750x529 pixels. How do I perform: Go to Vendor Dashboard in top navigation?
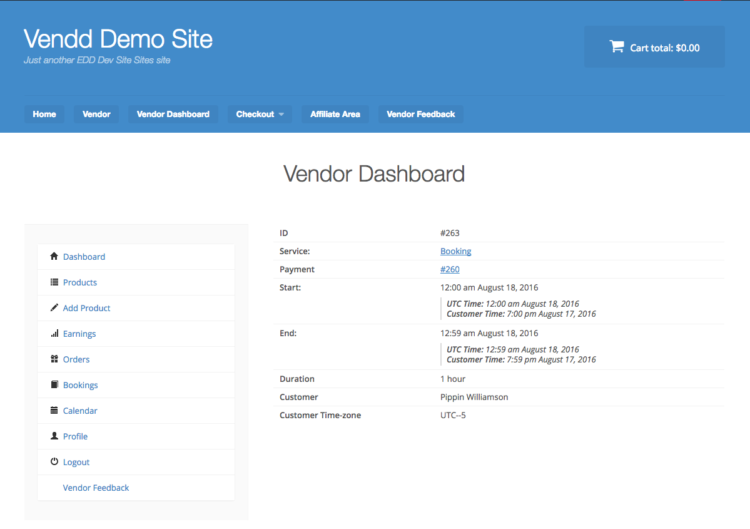point(173,114)
